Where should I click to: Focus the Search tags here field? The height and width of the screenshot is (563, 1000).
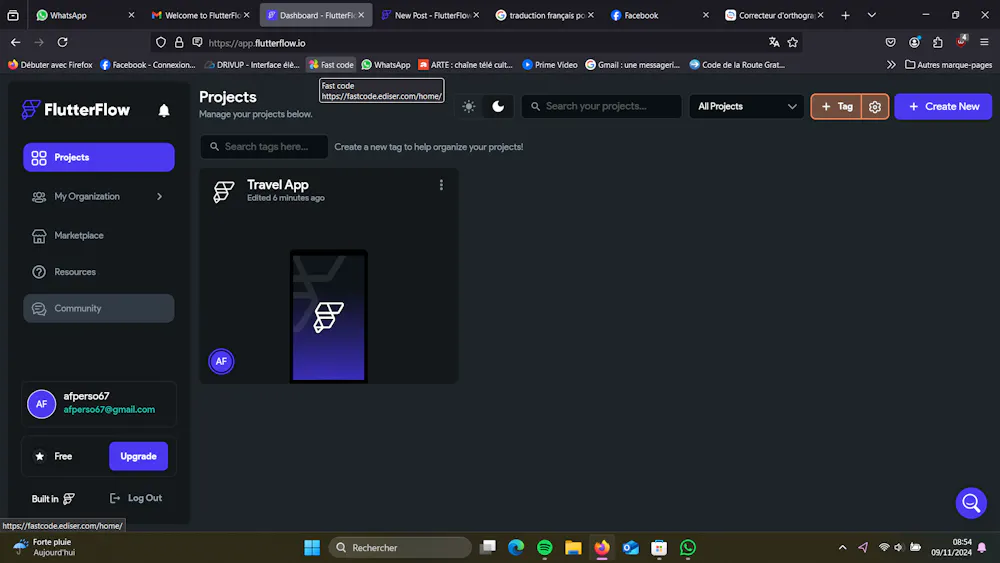(x=264, y=147)
